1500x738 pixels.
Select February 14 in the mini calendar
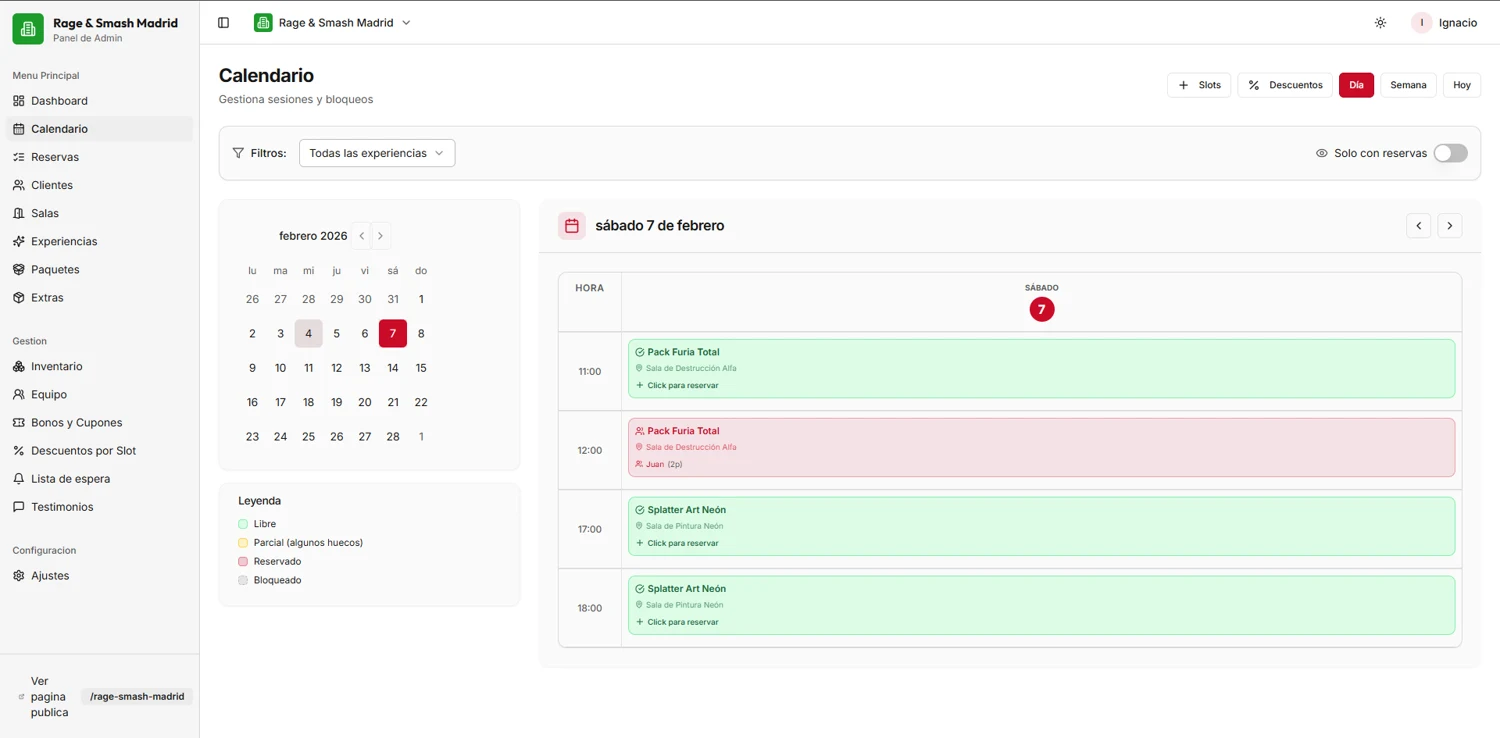393,368
